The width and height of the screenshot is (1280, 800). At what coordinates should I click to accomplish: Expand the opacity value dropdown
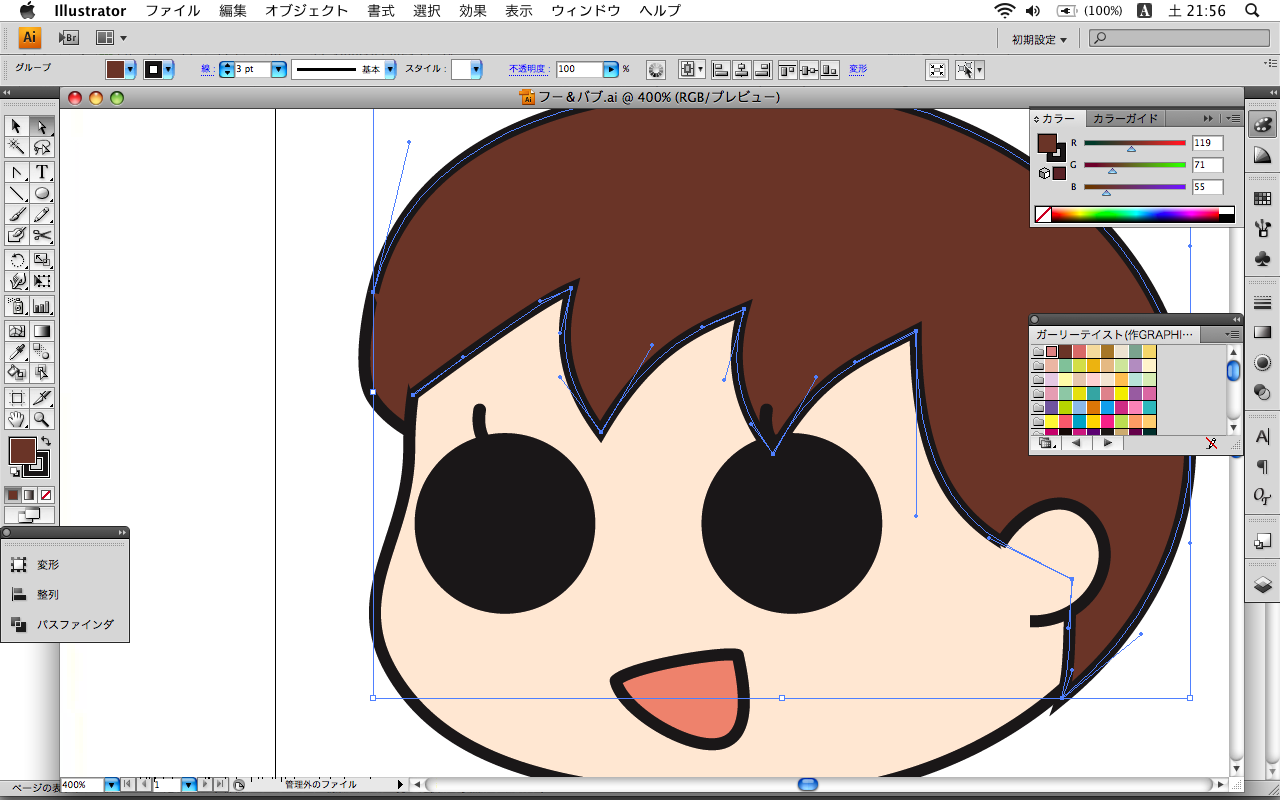pyautogui.click(x=610, y=69)
